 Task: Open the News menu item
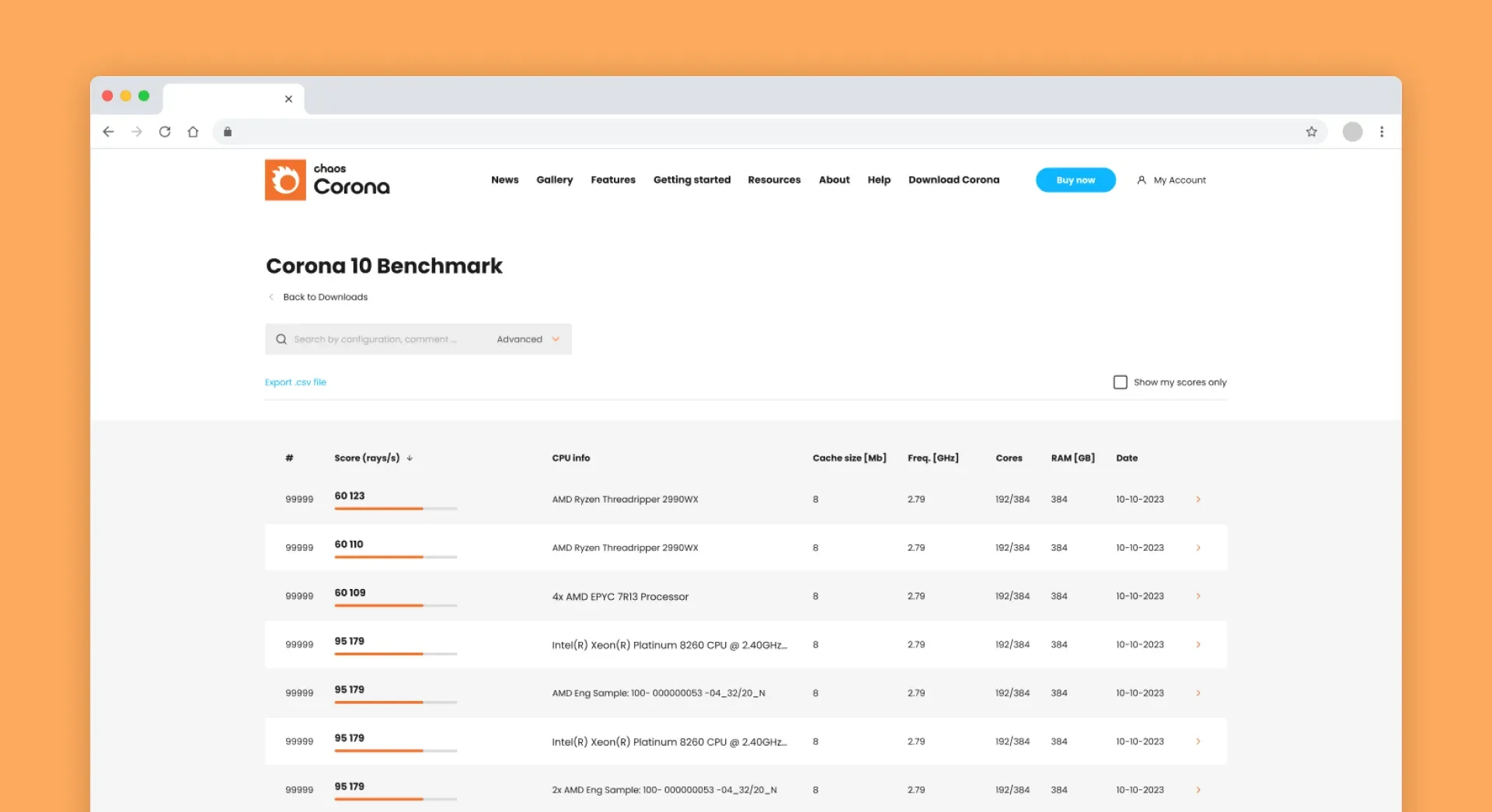[x=505, y=179]
